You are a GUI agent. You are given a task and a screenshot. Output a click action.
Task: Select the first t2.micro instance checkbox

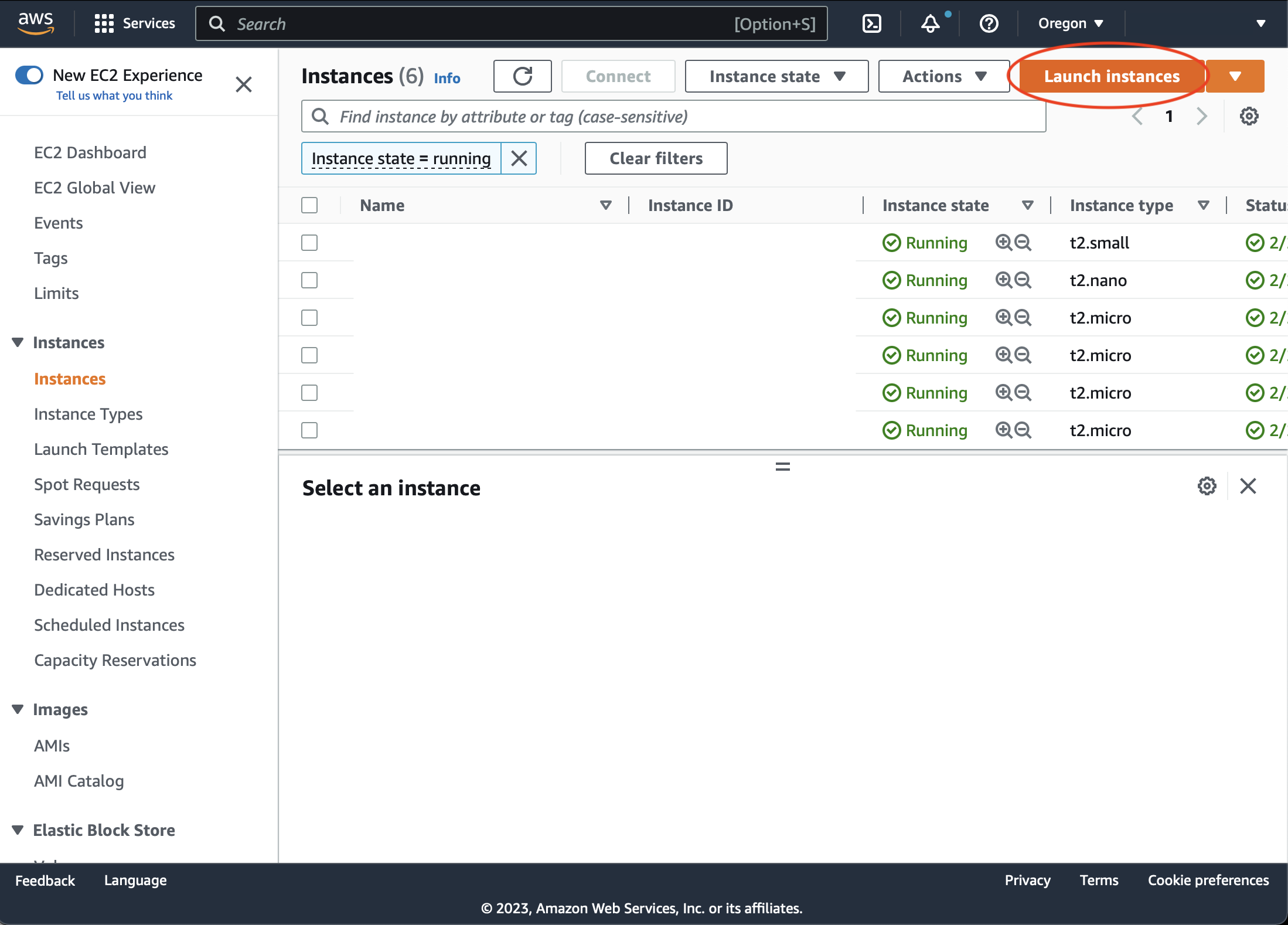309,318
